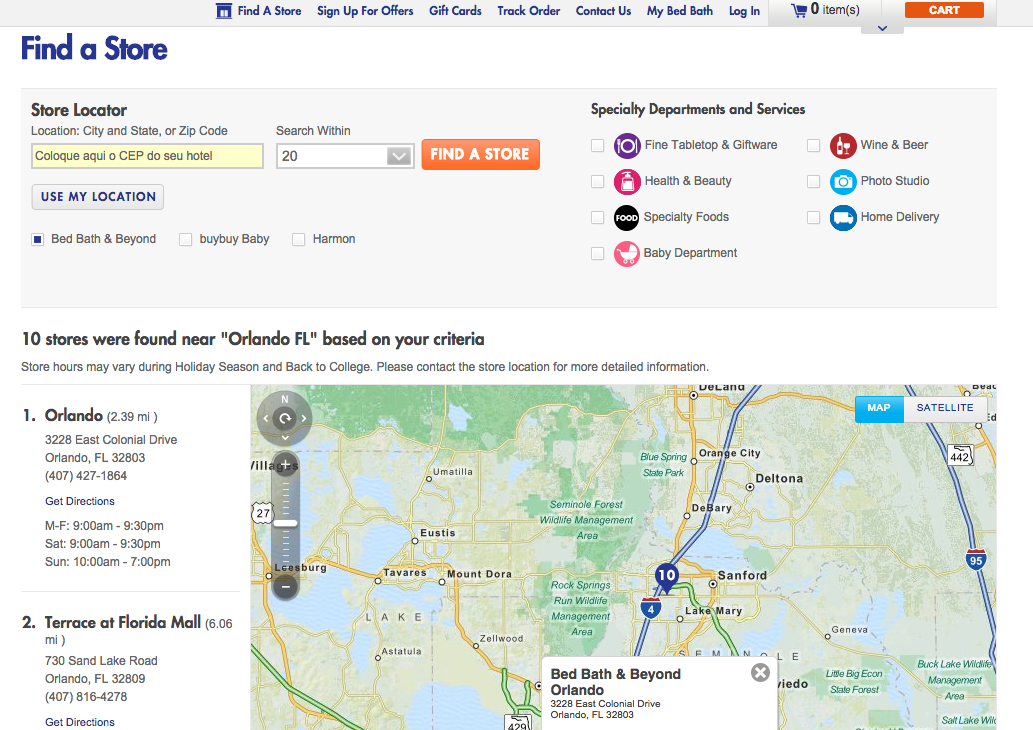Click the map zoom-in plus button
Viewport: 1033px width, 730px height.
[x=285, y=464]
